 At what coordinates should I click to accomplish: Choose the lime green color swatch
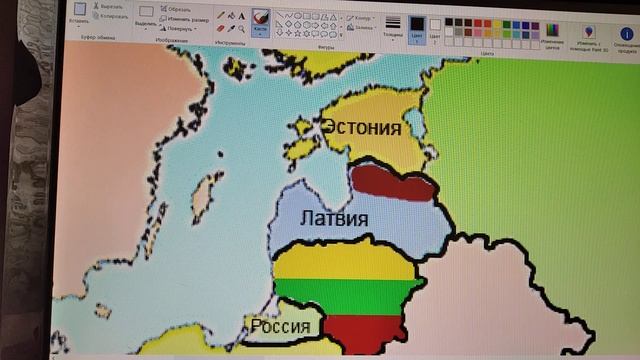[507, 34]
